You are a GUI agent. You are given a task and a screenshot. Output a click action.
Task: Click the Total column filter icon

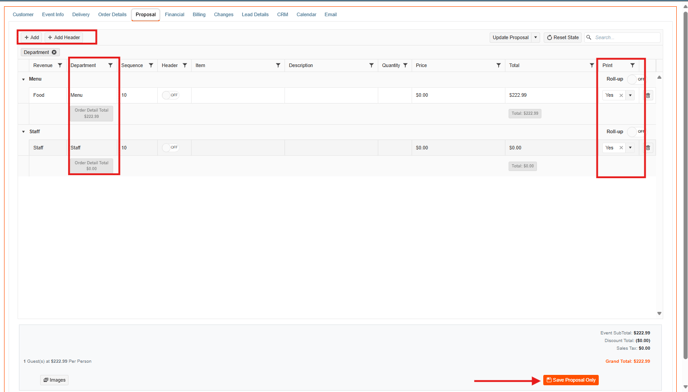click(x=592, y=65)
